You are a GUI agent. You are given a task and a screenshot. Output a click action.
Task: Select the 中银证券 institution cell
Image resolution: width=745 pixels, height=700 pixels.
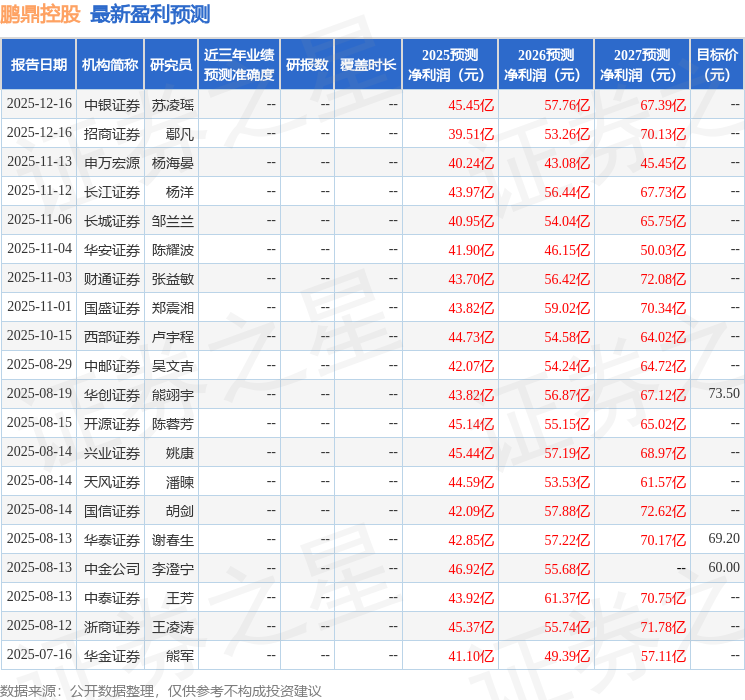[x=112, y=105]
